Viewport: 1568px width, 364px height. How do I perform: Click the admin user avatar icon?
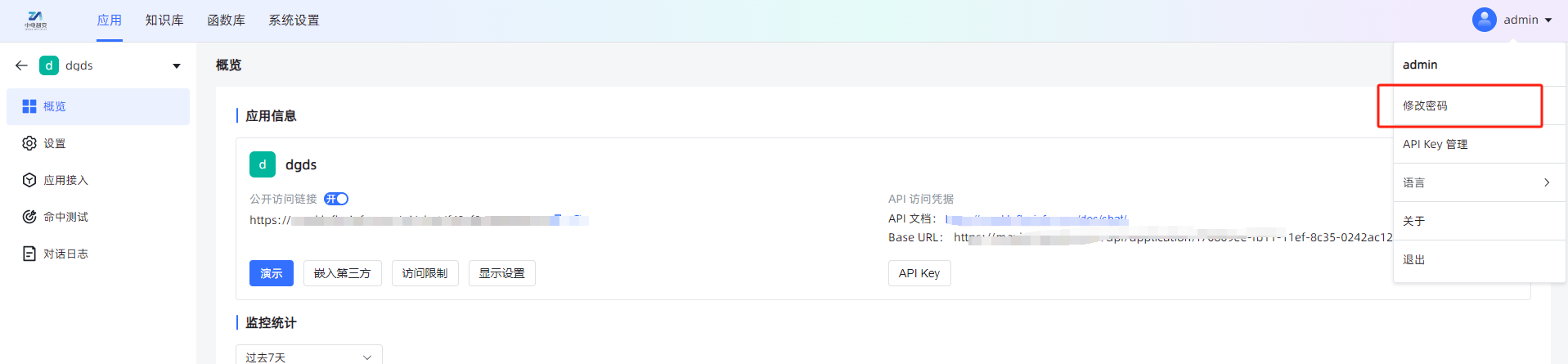pyautogui.click(x=1484, y=20)
